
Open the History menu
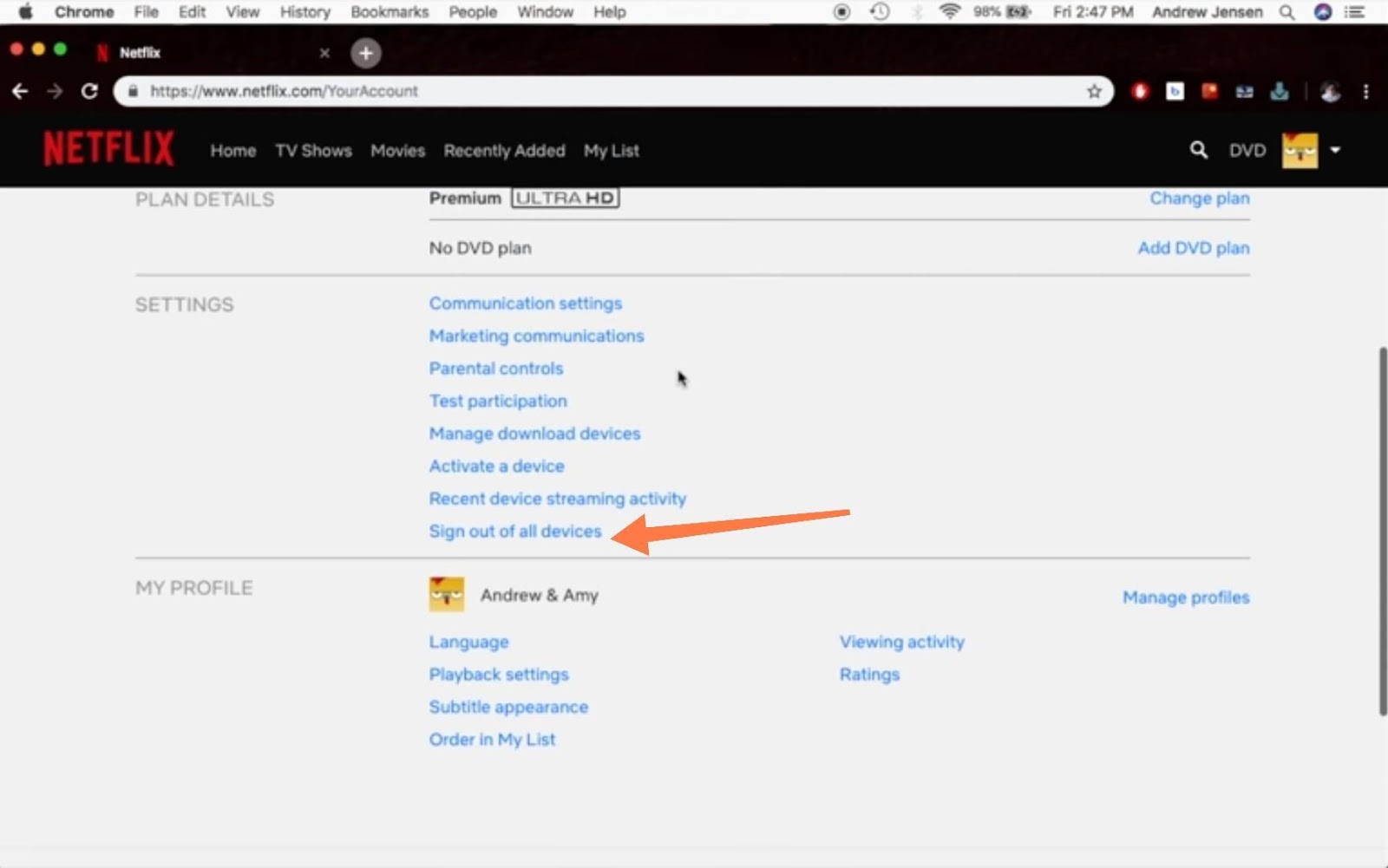tap(304, 12)
